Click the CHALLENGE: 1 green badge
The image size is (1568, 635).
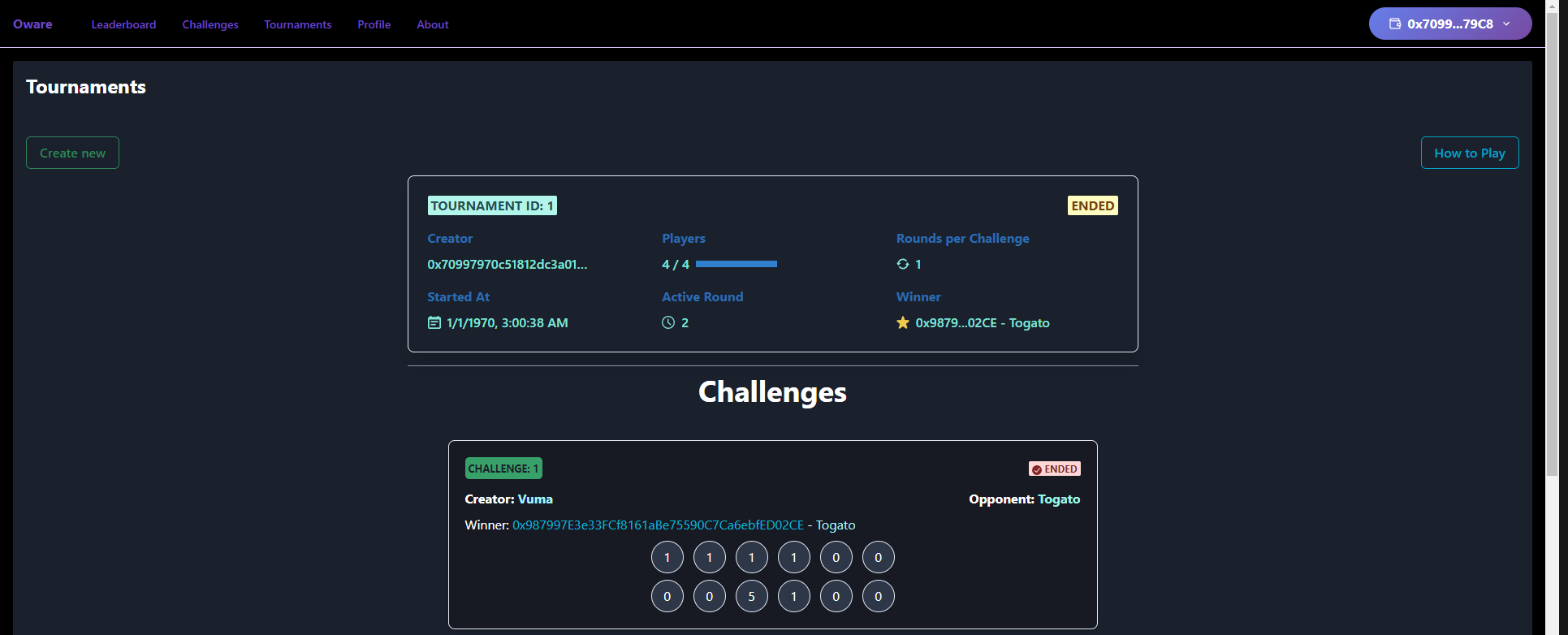coord(503,469)
